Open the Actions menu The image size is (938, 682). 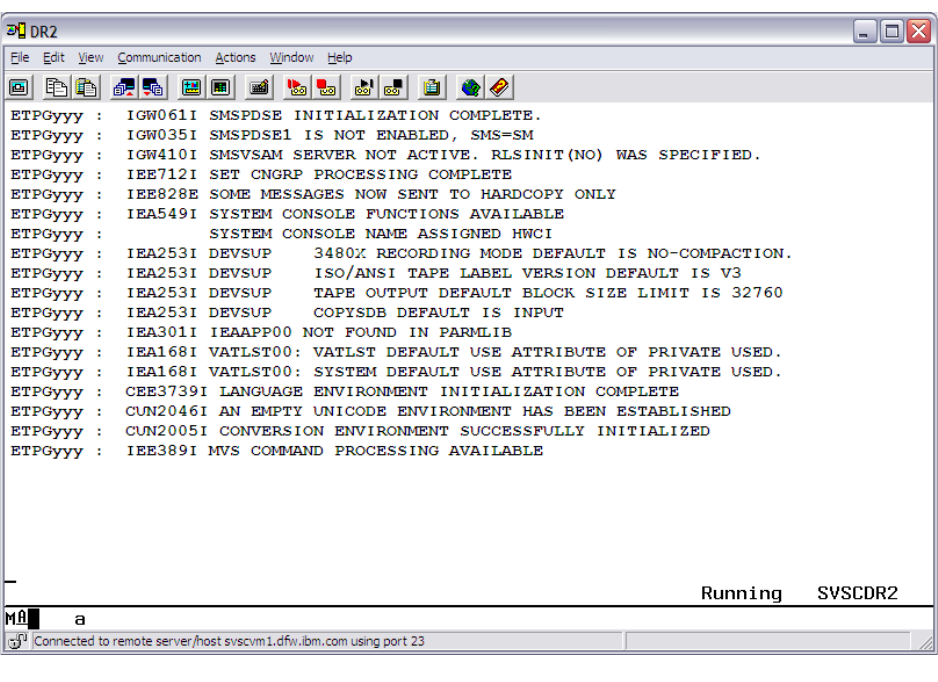coord(235,57)
